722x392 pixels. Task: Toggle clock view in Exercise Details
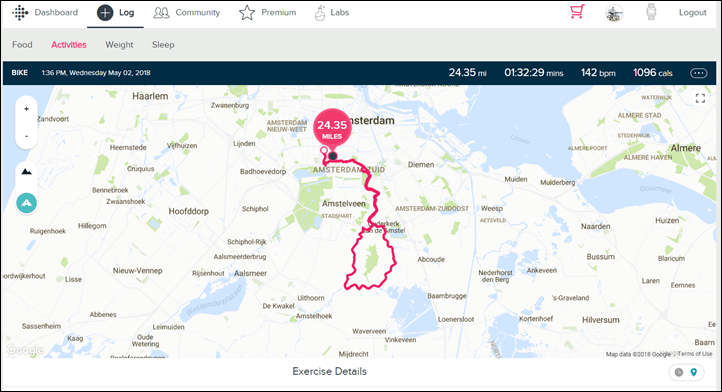pos(679,372)
